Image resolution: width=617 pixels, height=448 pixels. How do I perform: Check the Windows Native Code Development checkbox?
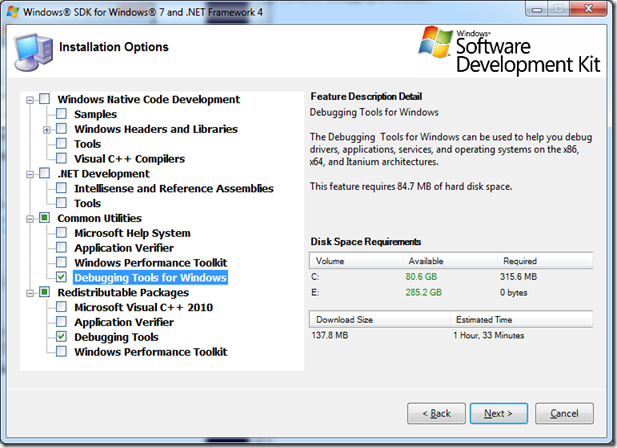click(44, 99)
